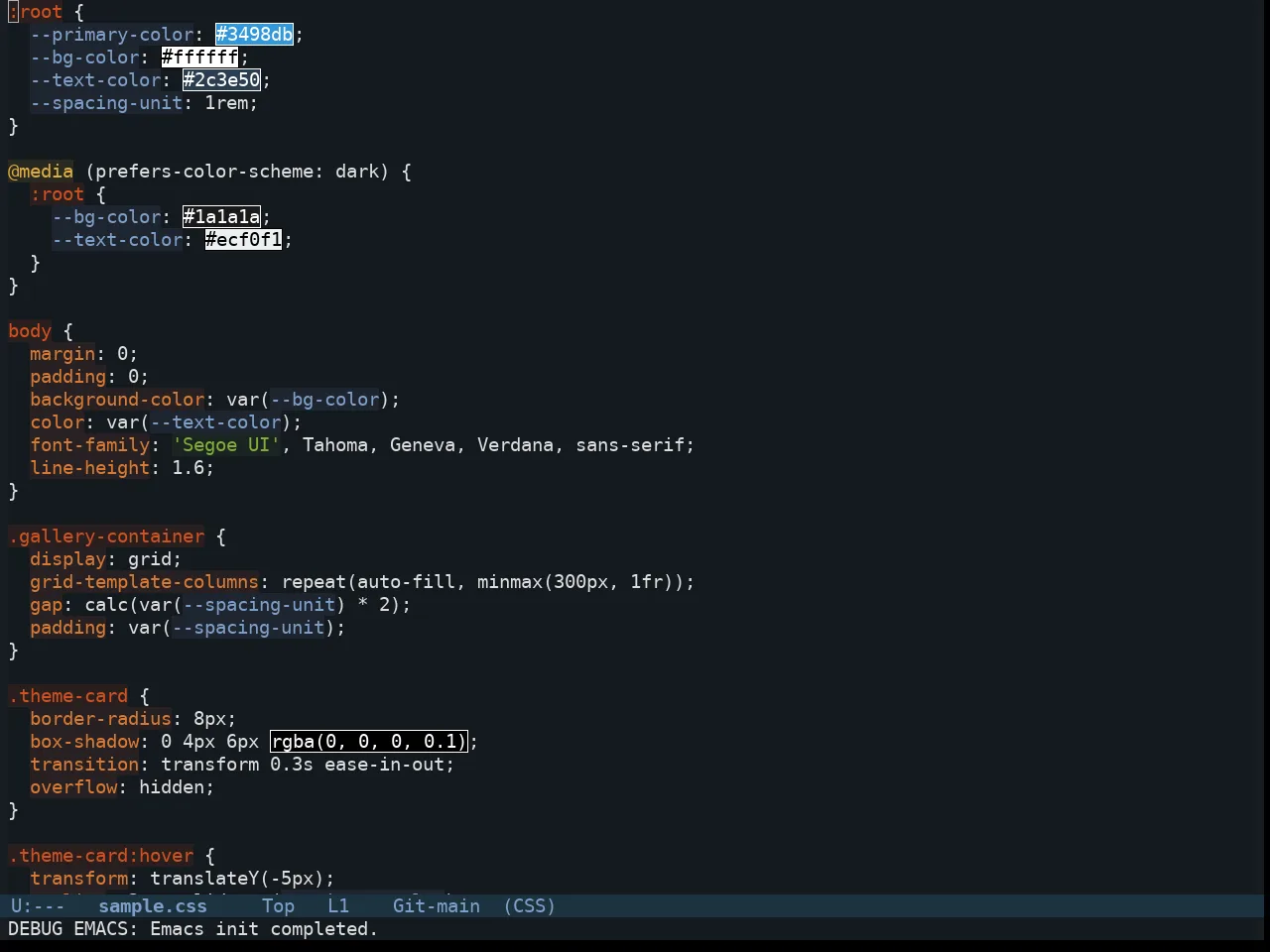Screen dimensions: 1270x952
Task: Click the --text-color property in the media query
Action: point(117,240)
